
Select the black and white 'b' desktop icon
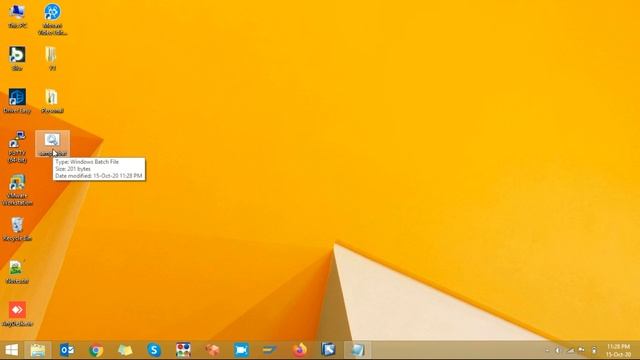click(x=17, y=59)
